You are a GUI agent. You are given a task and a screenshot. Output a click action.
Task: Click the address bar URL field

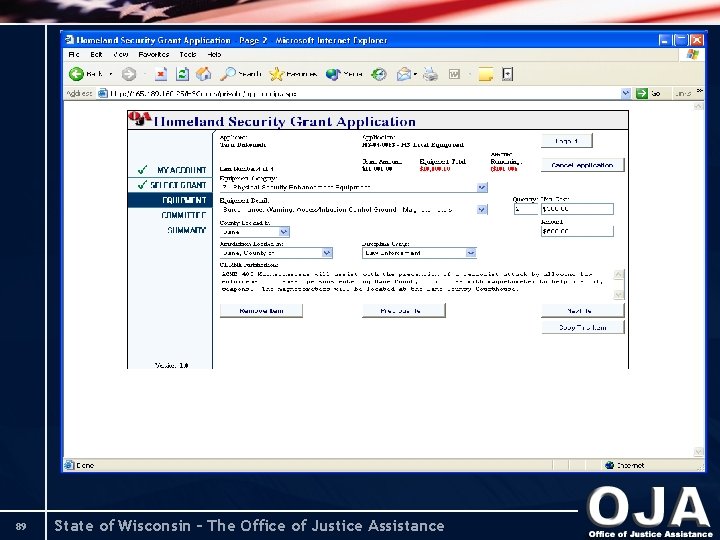click(358, 94)
